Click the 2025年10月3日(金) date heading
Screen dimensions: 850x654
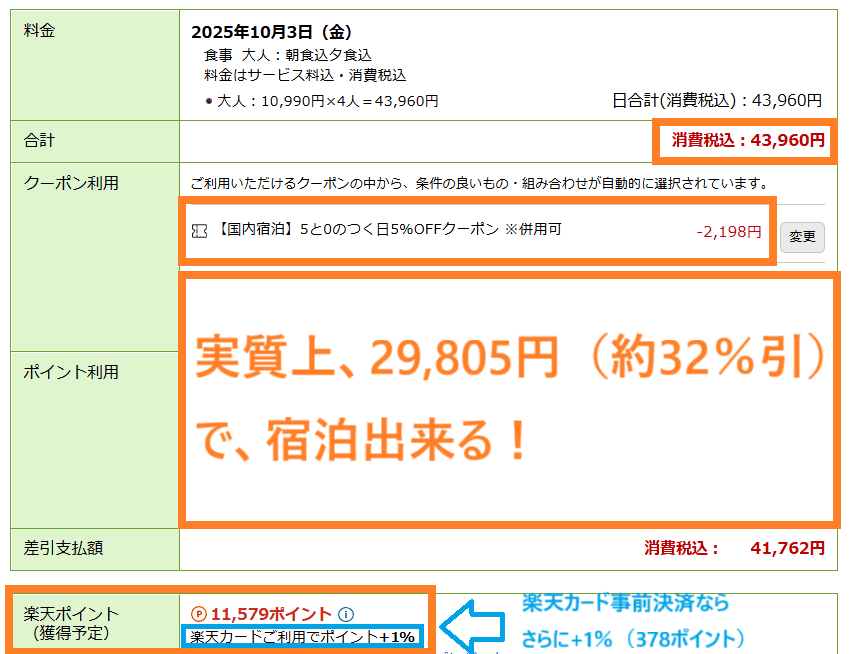[x=271, y=32]
